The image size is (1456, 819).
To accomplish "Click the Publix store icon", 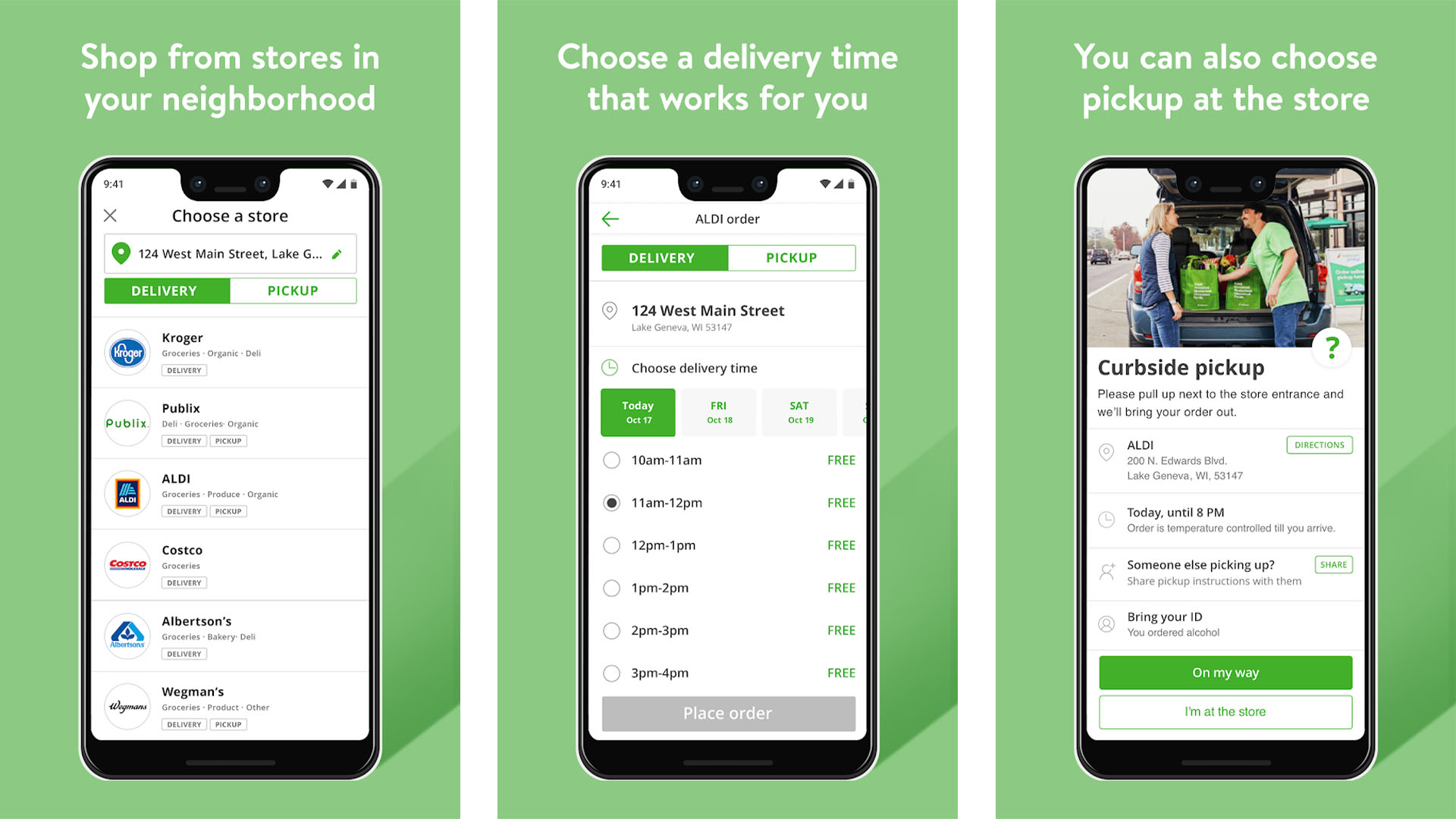I will click(127, 420).
